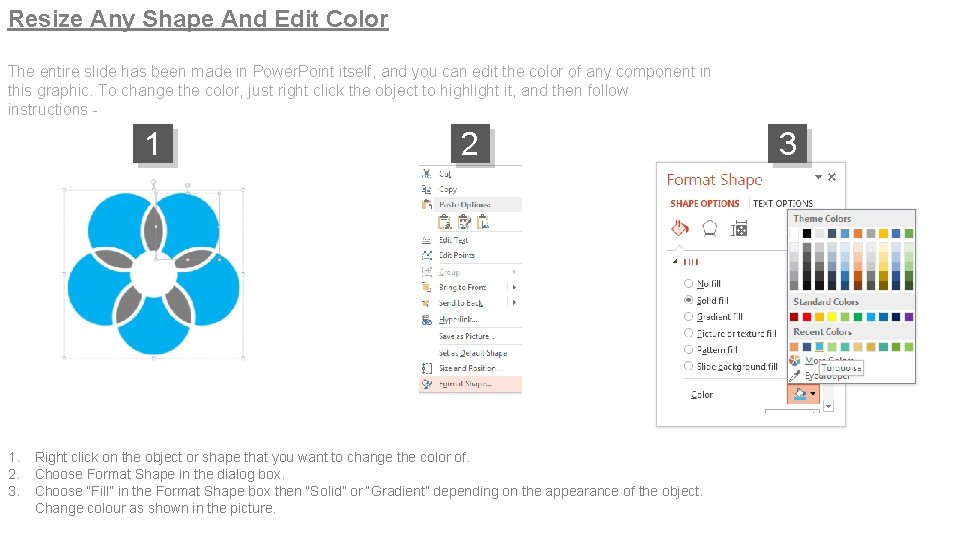The height and width of the screenshot is (540, 960).
Task: Open the fill Color dropdown button
Action: tap(803, 394)
